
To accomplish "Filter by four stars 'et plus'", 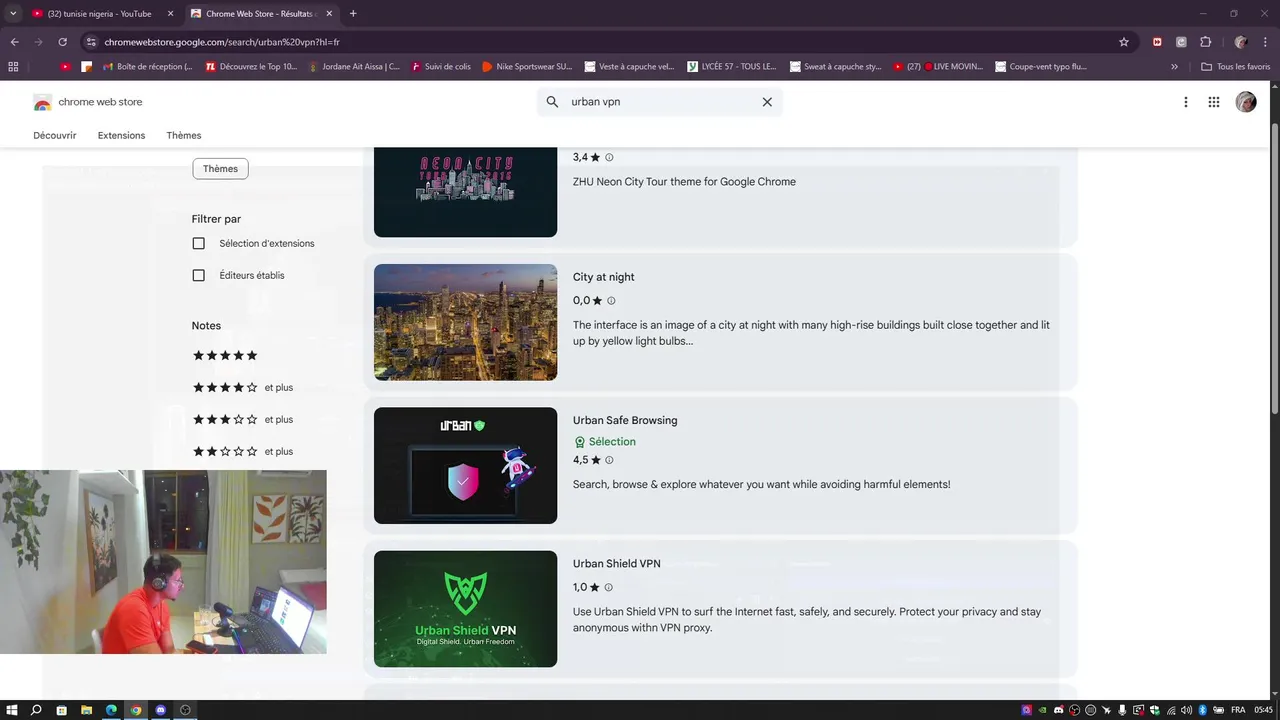I will click(x=242, y=387).
